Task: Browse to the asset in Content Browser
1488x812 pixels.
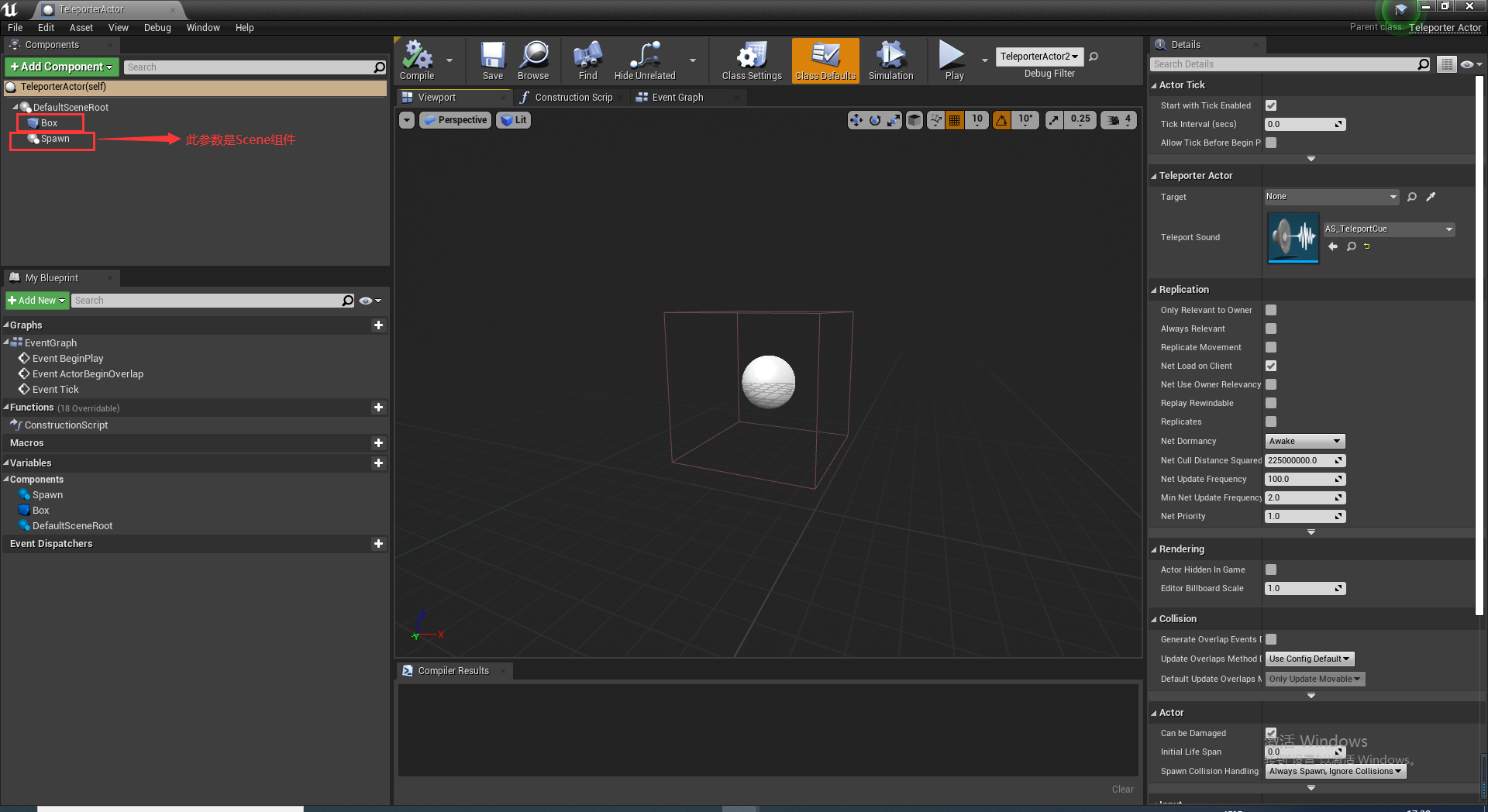Action: [533, 60]
